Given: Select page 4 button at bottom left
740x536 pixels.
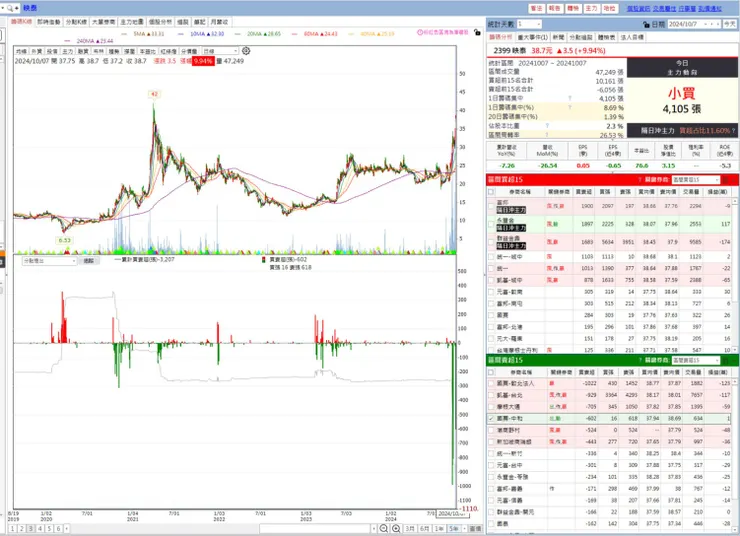Looking at the screenshot, I should 40,529.
